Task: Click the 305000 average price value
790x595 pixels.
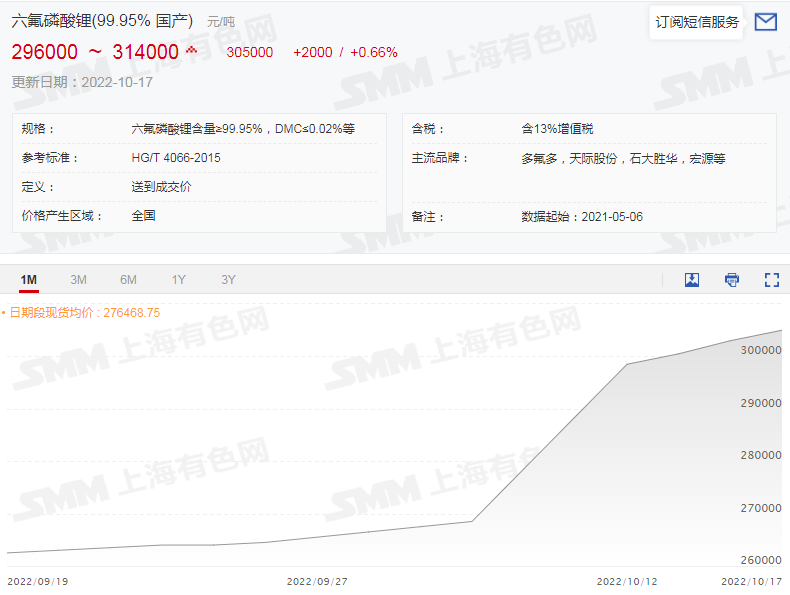Action: pyautogui.click(x=249, y=52)
